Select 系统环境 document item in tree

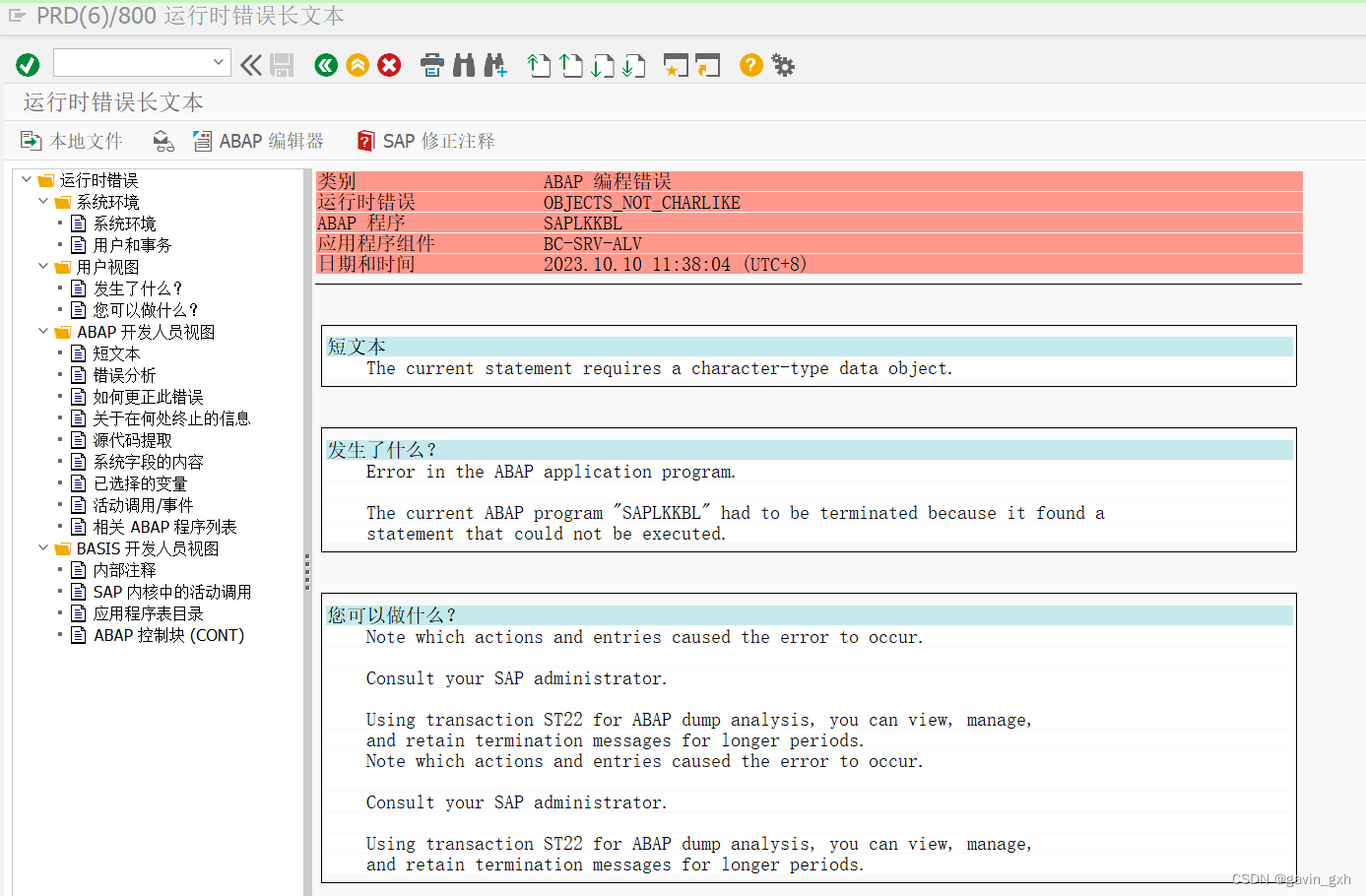124,224
